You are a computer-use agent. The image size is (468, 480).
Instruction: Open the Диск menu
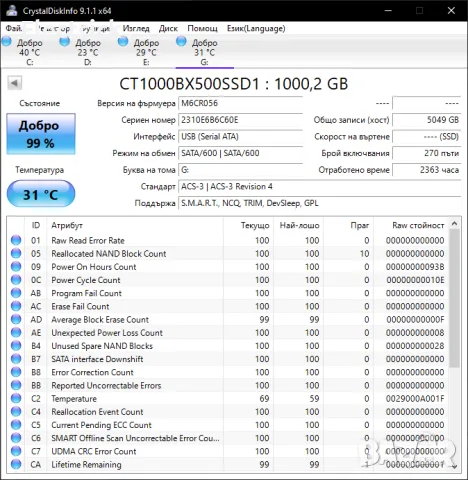coord(168,29)
